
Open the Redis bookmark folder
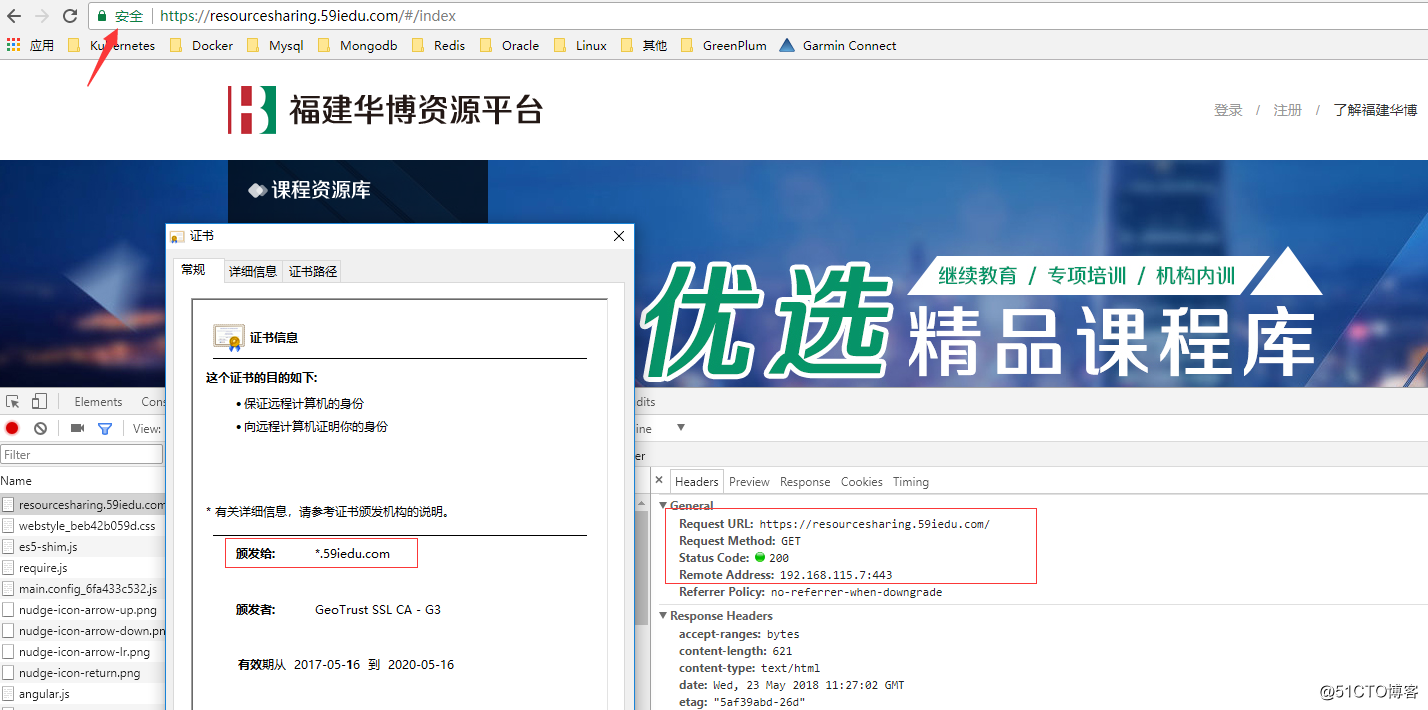point(438,45)
